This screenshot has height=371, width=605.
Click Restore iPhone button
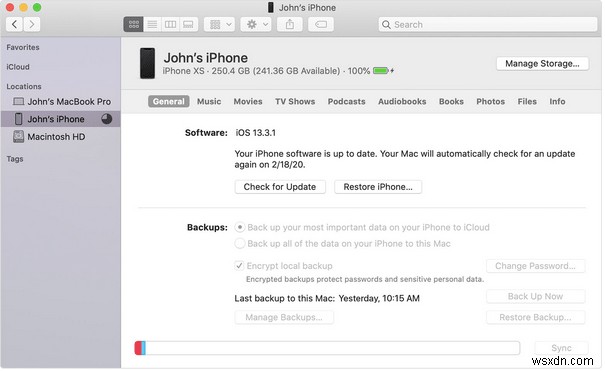coord(378,187)
